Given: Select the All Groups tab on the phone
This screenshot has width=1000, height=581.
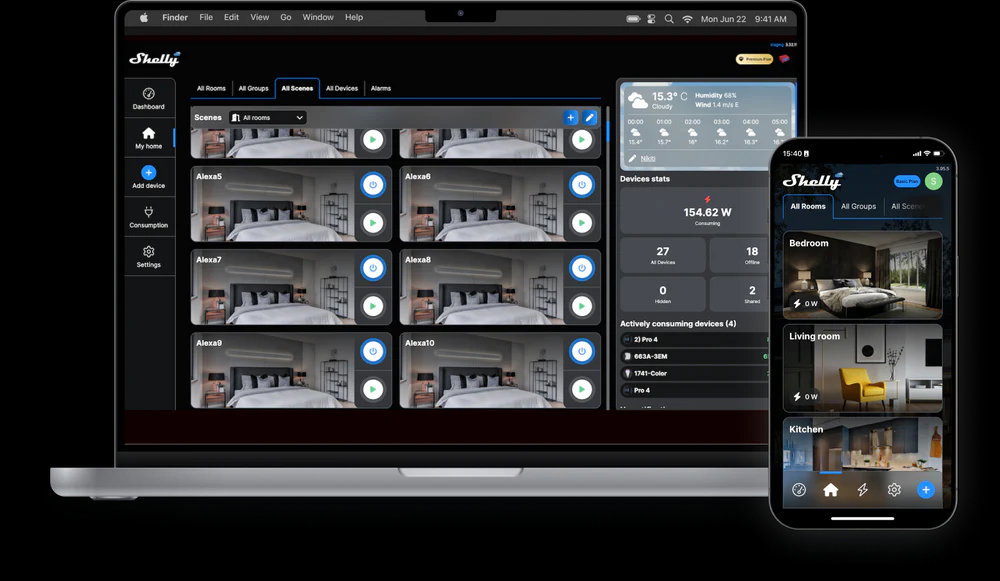Looking at the screenshot, I should pyautogui.click(x=858, y=207).
